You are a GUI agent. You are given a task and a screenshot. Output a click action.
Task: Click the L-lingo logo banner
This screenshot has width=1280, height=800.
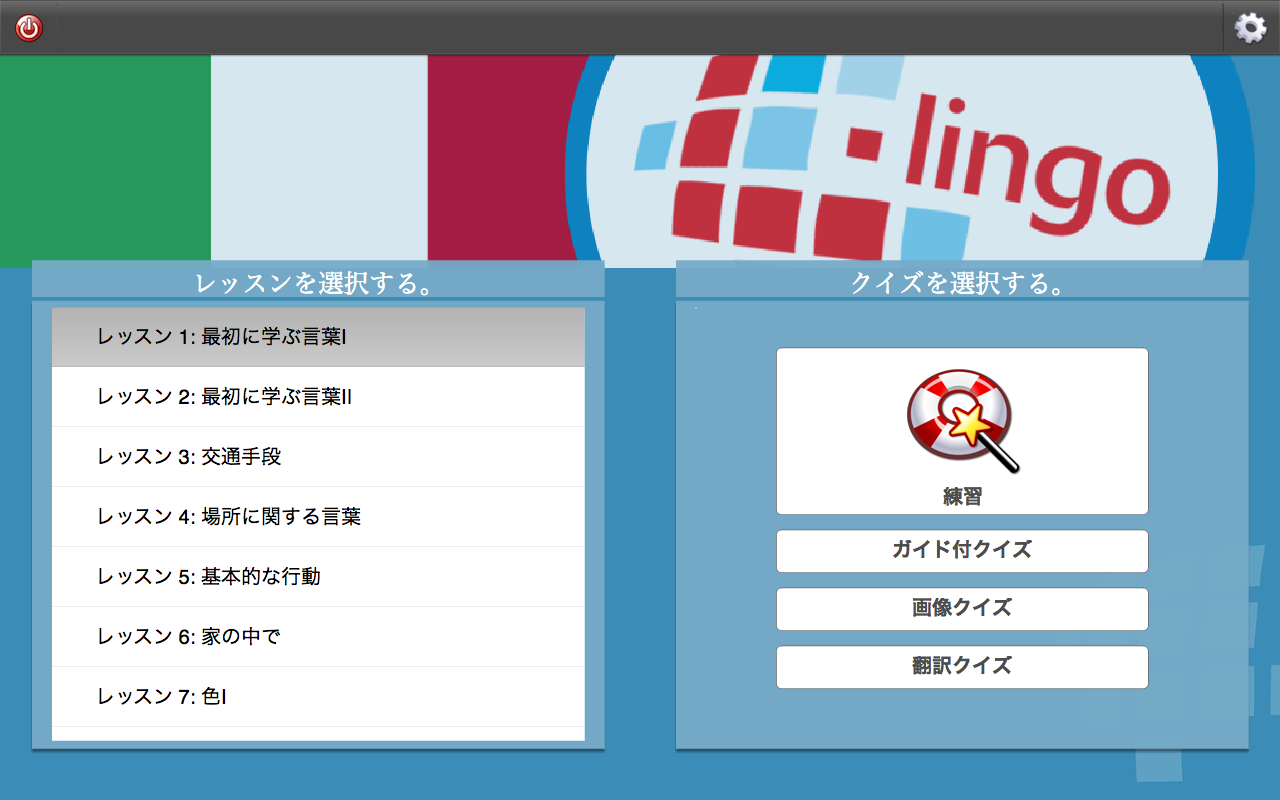(910, 160)
